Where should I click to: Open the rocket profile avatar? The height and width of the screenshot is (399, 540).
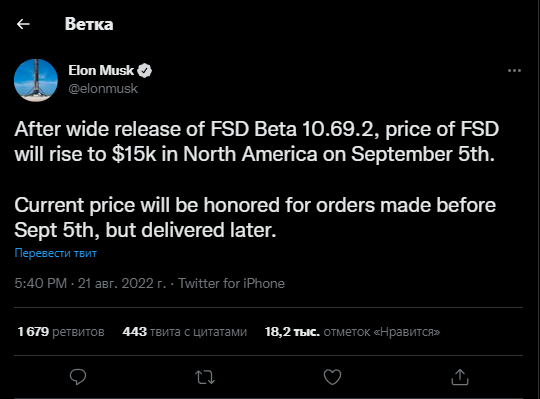click(36, 80)
